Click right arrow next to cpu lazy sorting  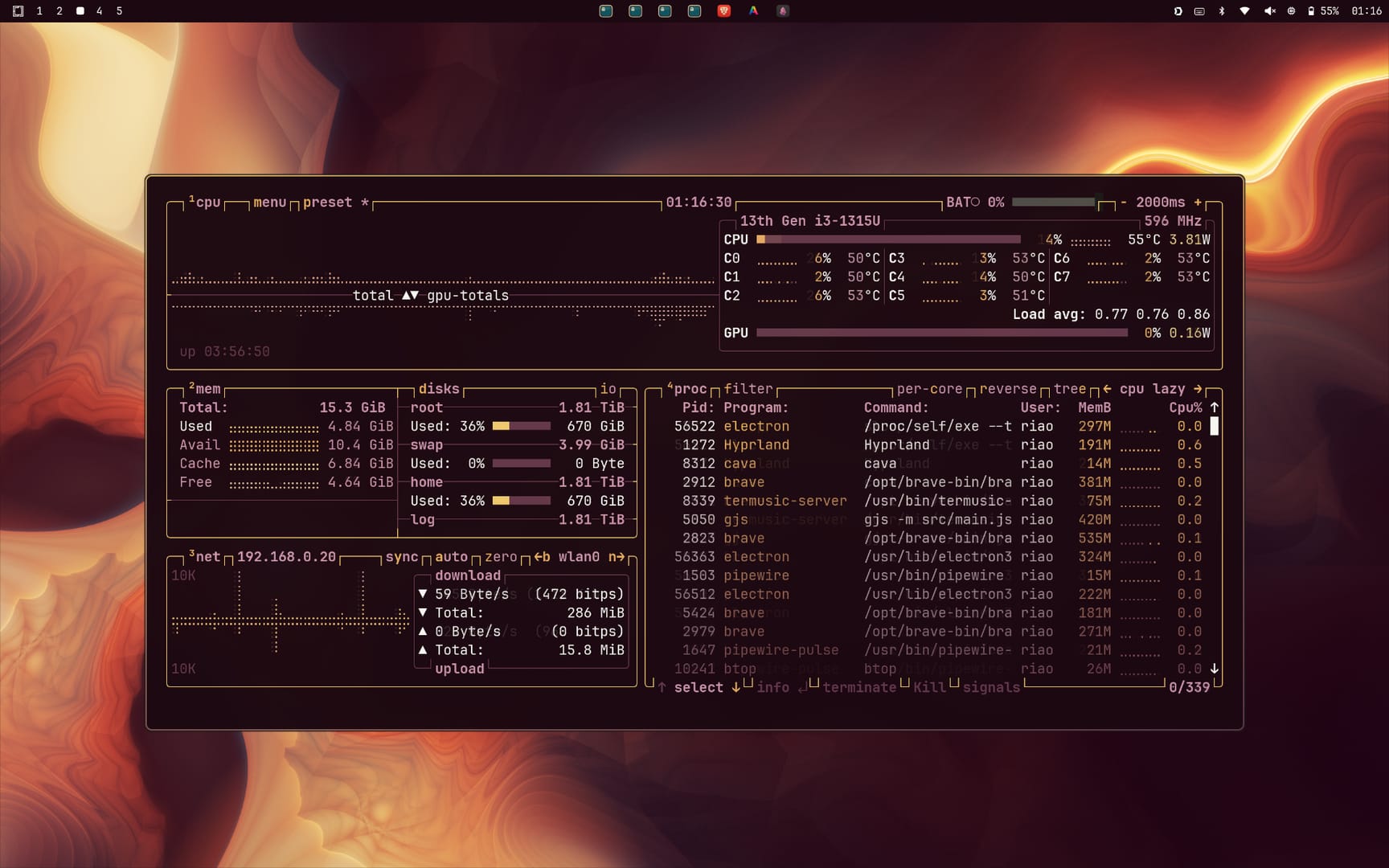click(x=1198, y=389)
